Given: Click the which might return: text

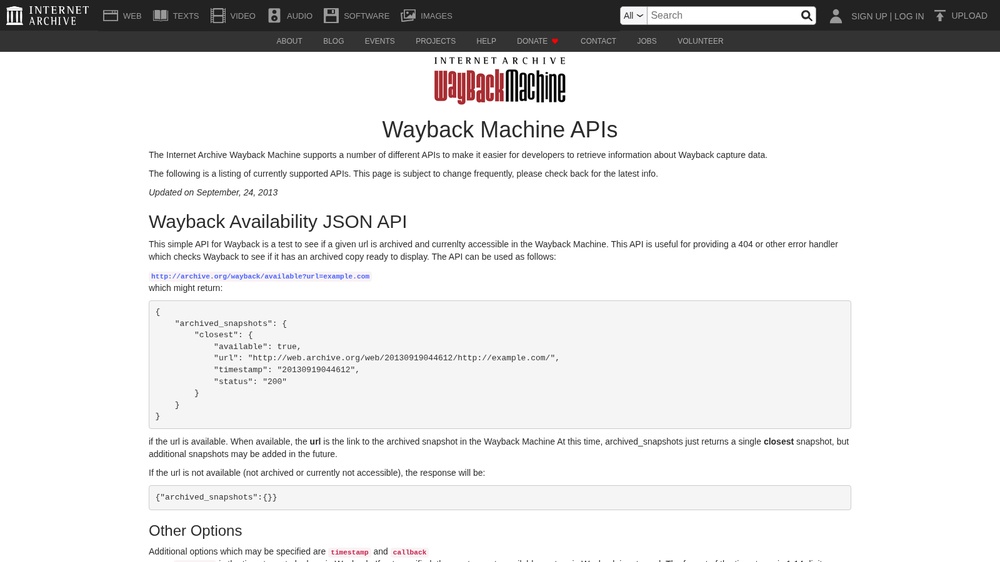Looking at the screenshot, I should click(186, 288).
